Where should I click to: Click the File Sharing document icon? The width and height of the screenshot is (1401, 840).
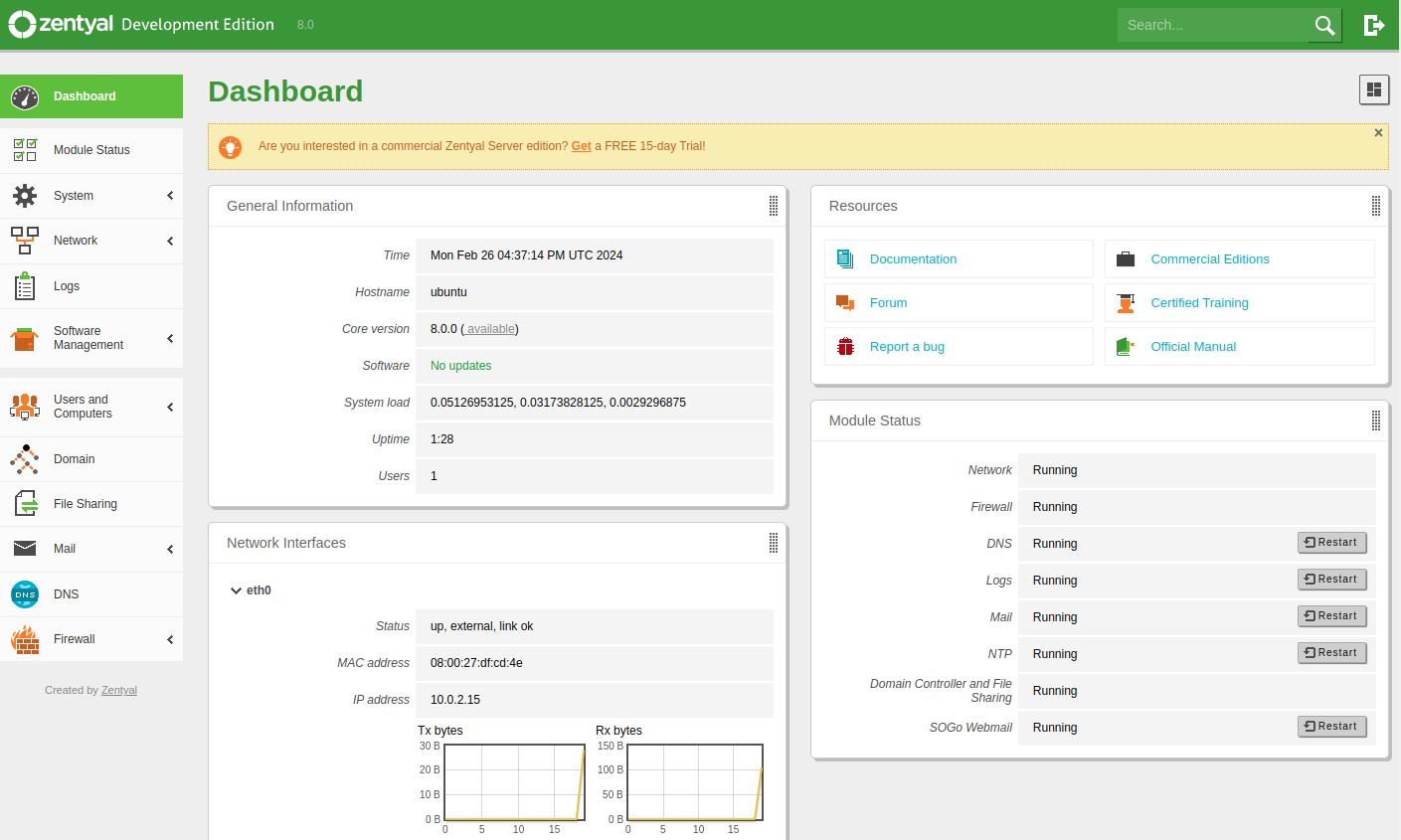coord(26,504)
